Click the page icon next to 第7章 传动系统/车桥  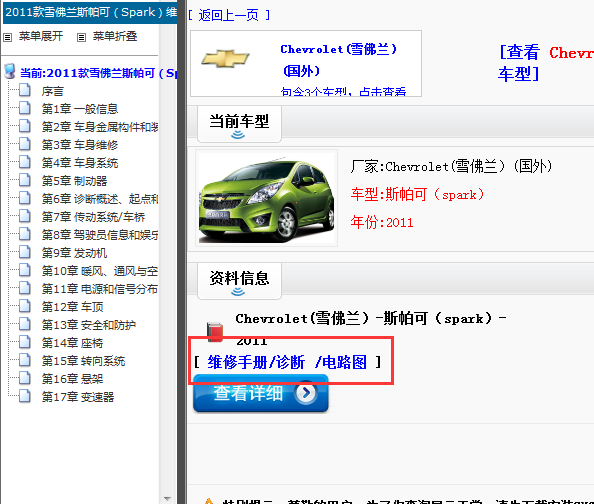point(25,216)
